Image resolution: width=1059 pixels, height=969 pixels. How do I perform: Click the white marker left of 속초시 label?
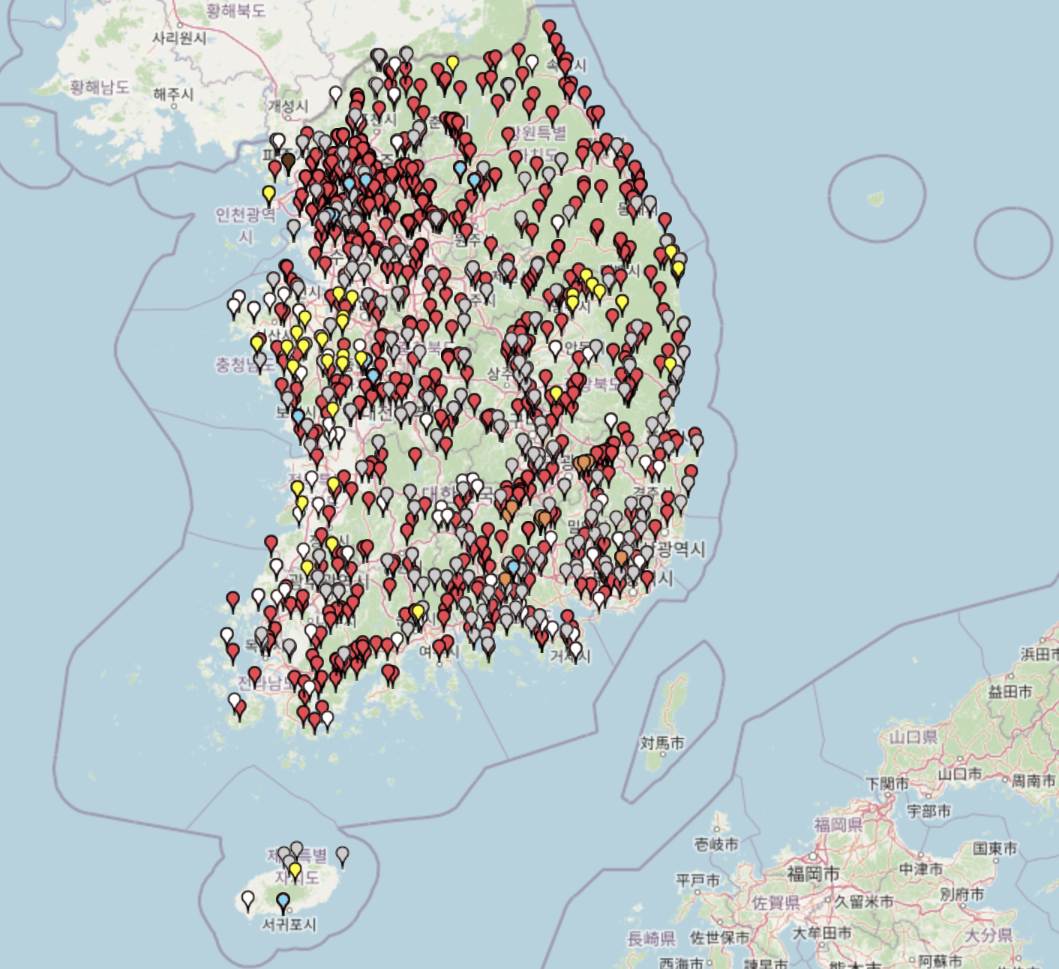(x=531, y=63)
